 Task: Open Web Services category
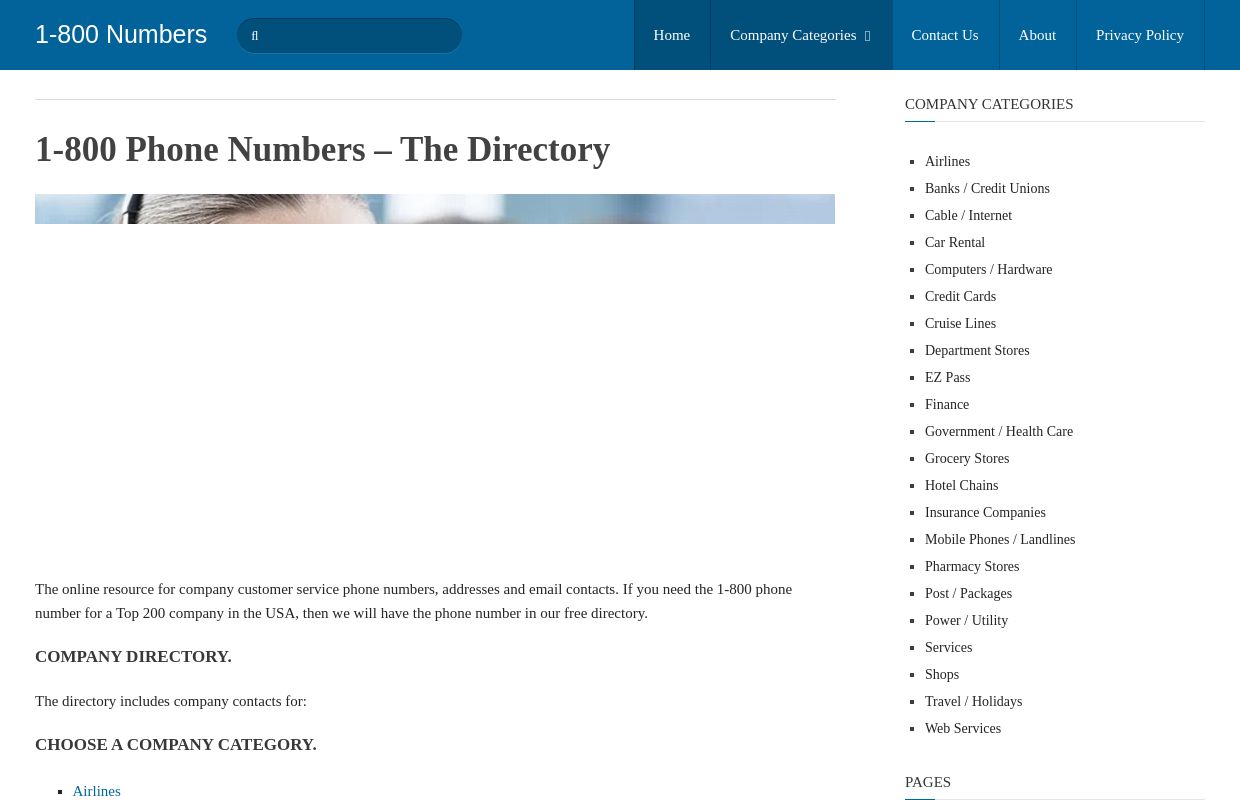point(963,729)
